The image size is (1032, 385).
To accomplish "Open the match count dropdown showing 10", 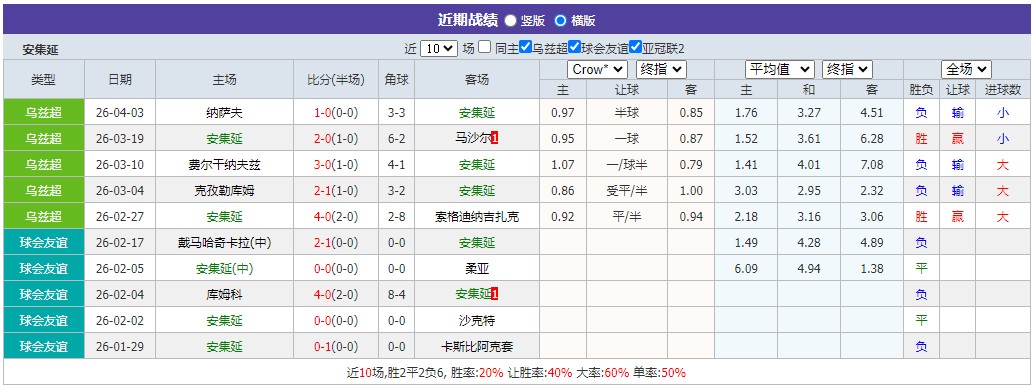I will pos(438,48).
